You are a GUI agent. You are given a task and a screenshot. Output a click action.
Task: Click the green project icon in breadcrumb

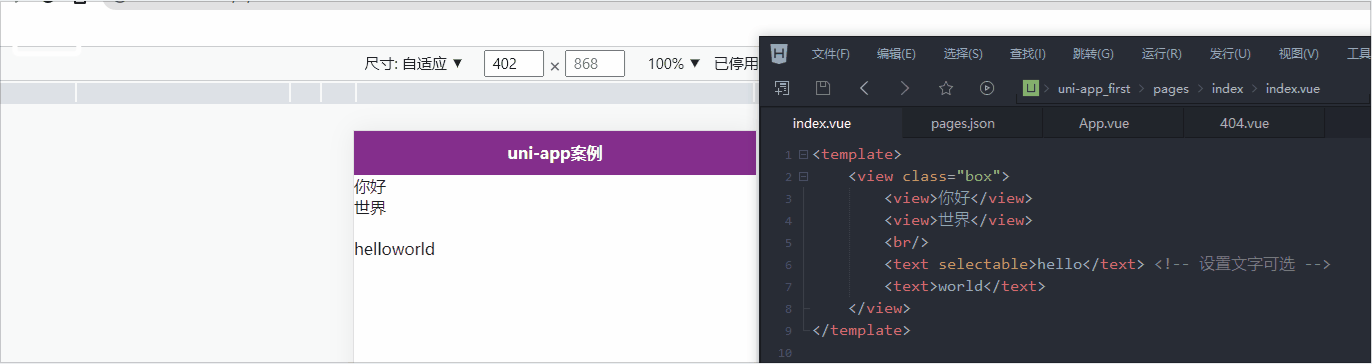click(1030, 88)
